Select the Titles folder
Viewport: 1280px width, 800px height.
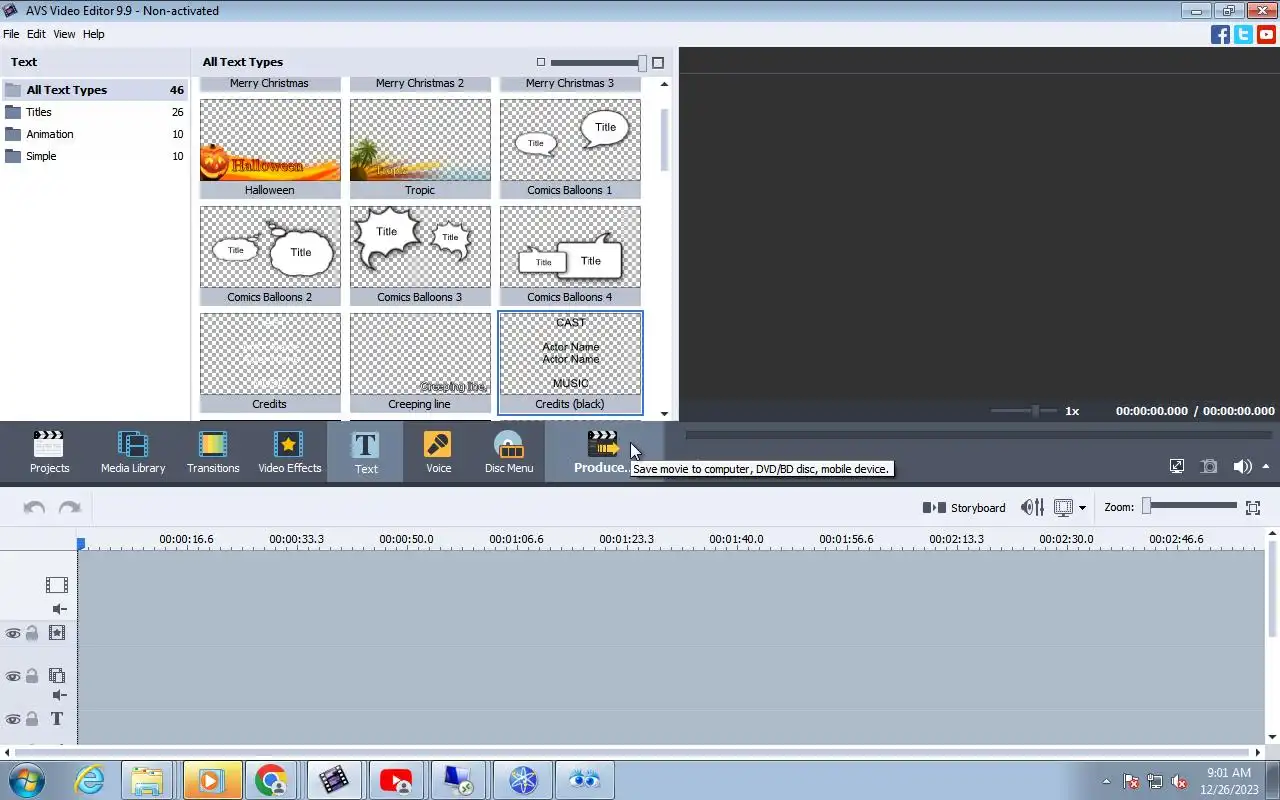[95, 112]
